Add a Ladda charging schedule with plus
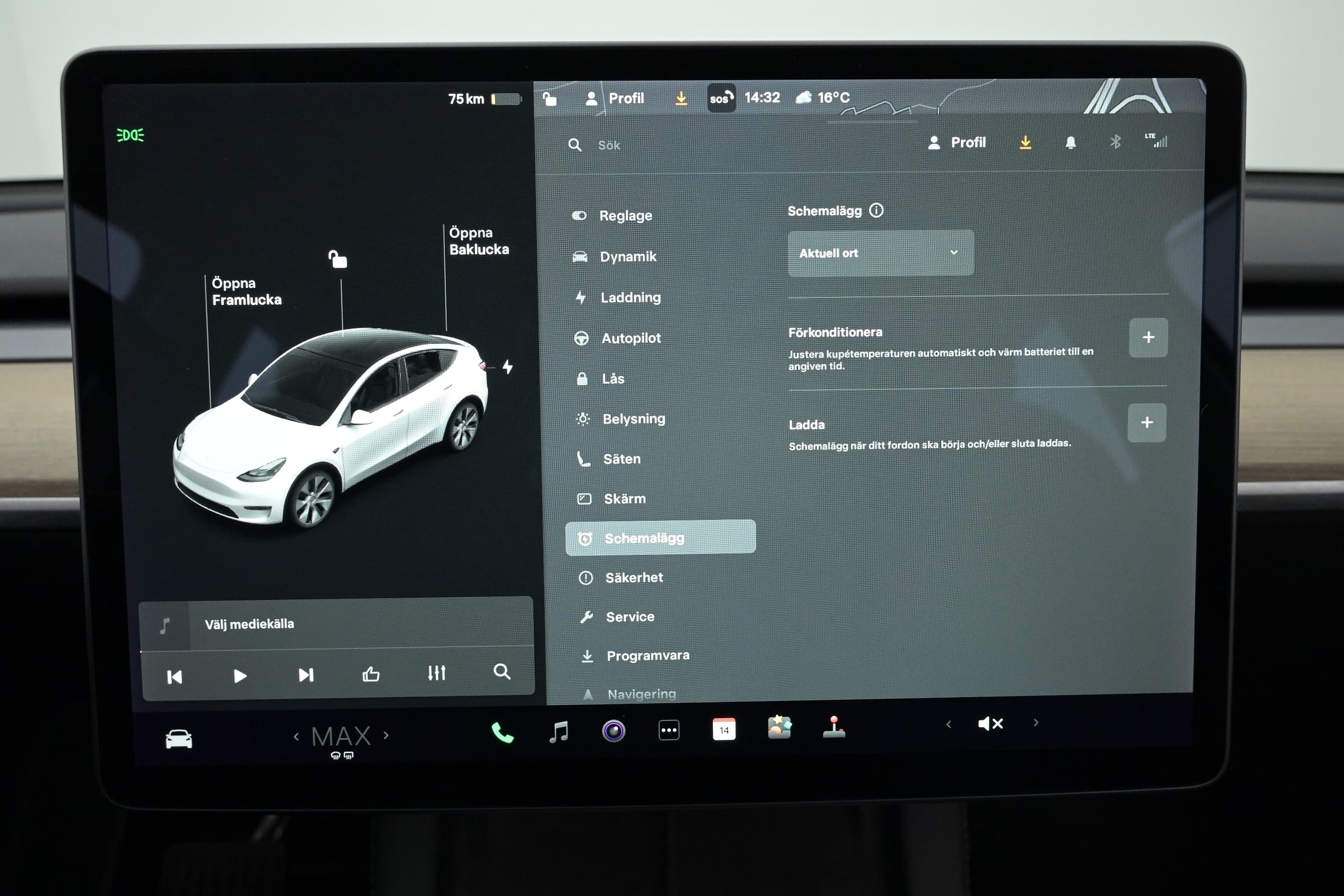This screenshot has height=896, width=1344. point(1146,422)
